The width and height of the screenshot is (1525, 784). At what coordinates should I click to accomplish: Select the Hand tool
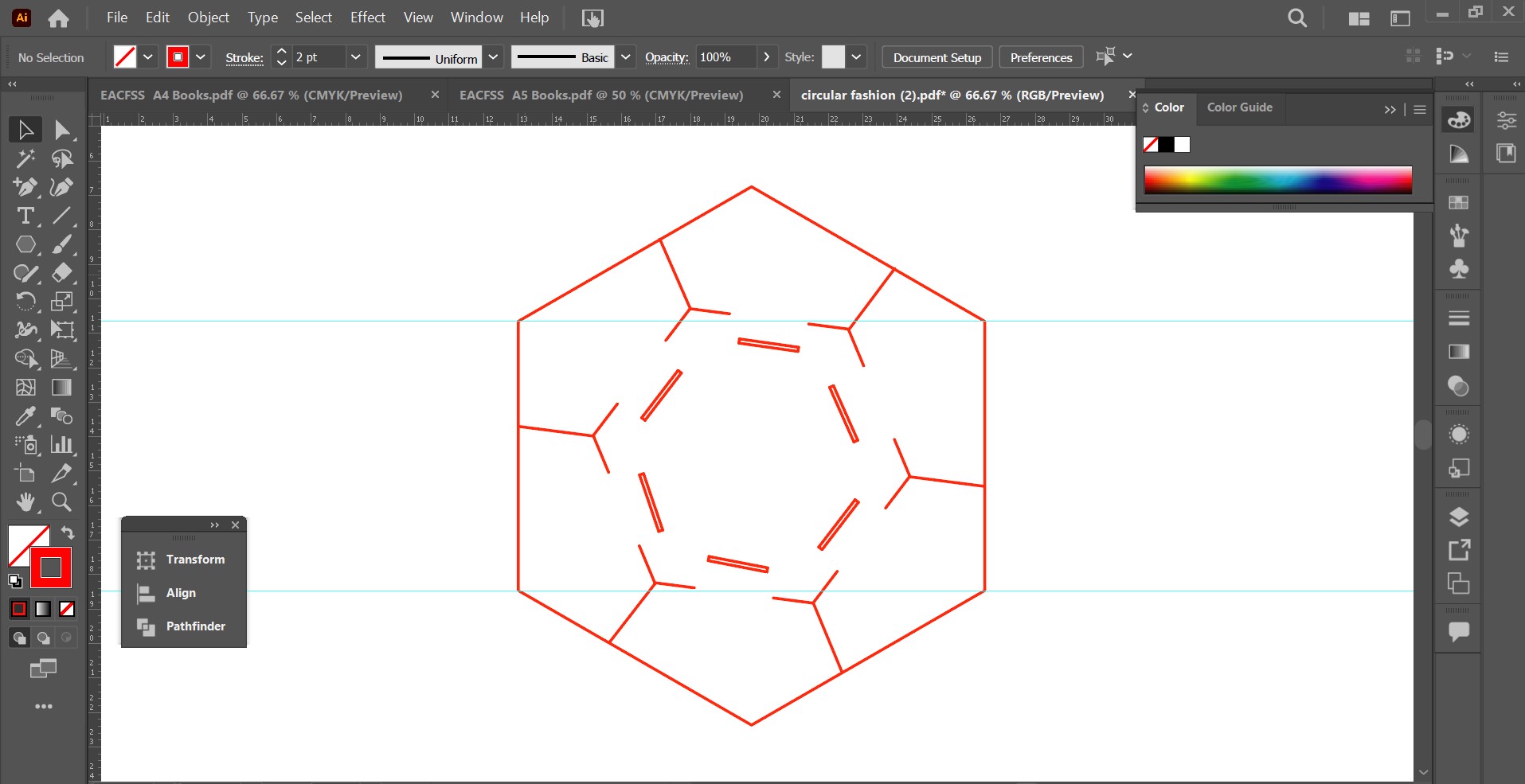25,502
